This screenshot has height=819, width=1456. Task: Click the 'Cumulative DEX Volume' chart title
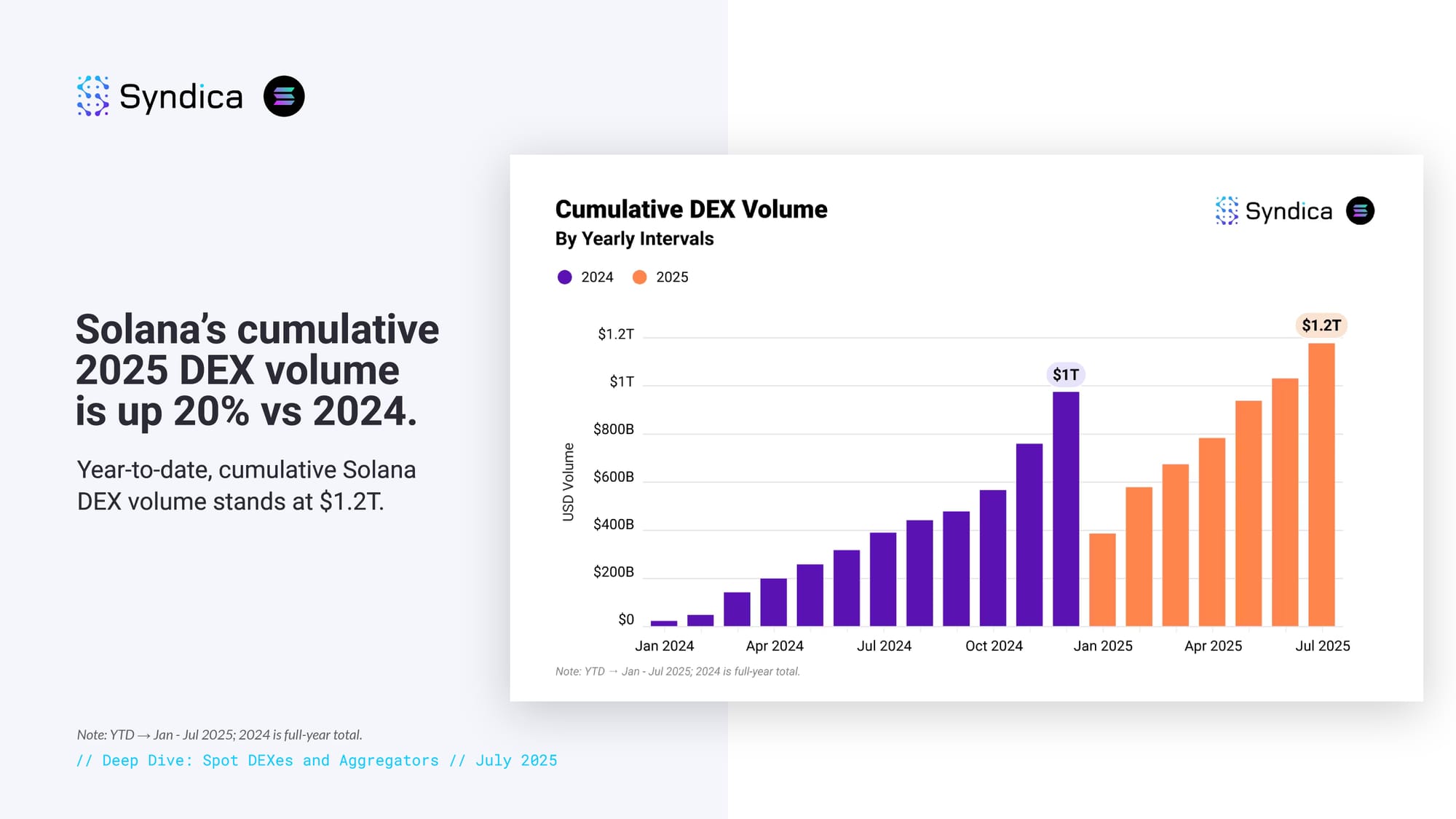[691, 210]
